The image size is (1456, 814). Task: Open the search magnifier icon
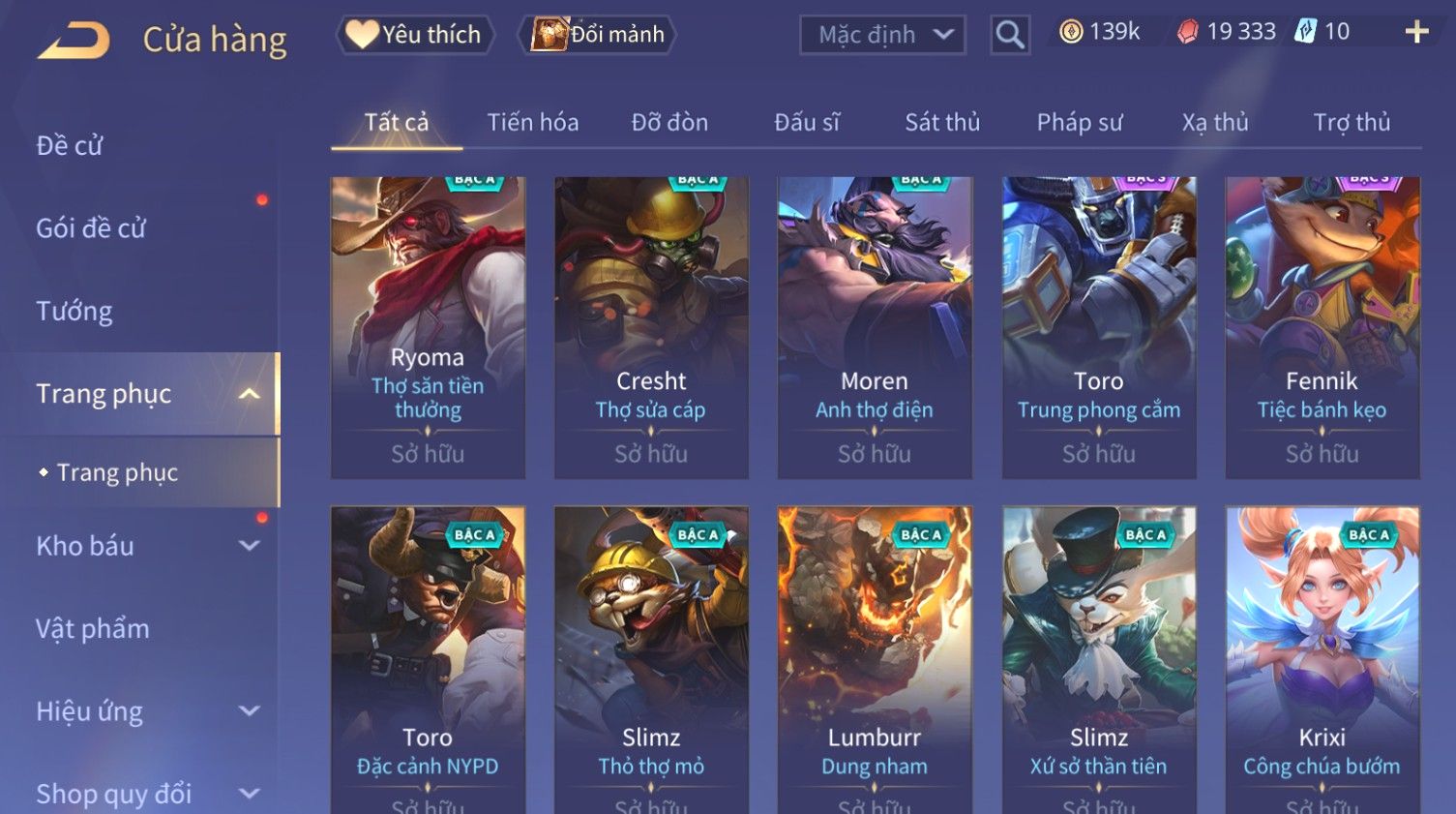click(x=1009, y=35)
